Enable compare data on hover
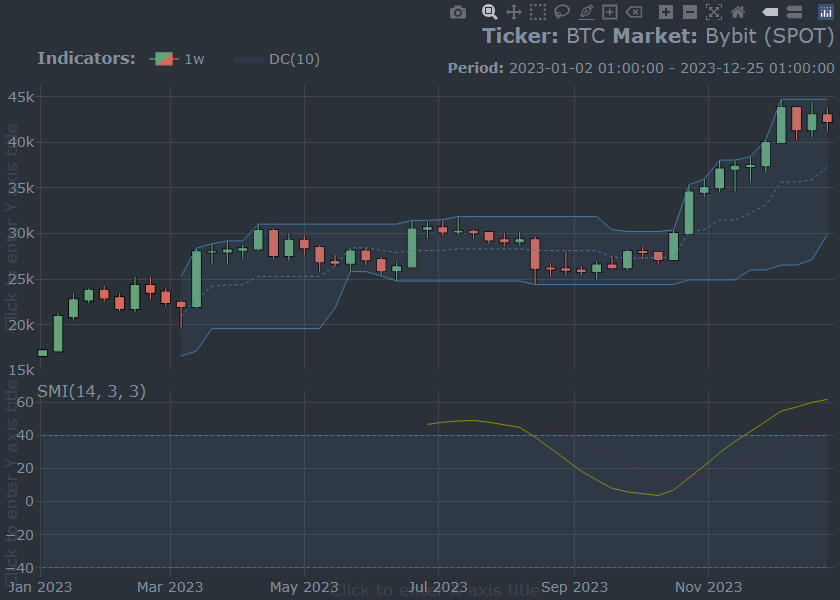 click(x=794, y=12)
